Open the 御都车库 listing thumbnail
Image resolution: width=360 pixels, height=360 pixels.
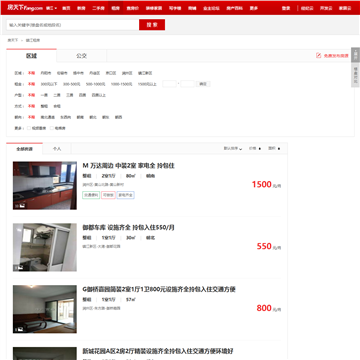pos(45,247)
